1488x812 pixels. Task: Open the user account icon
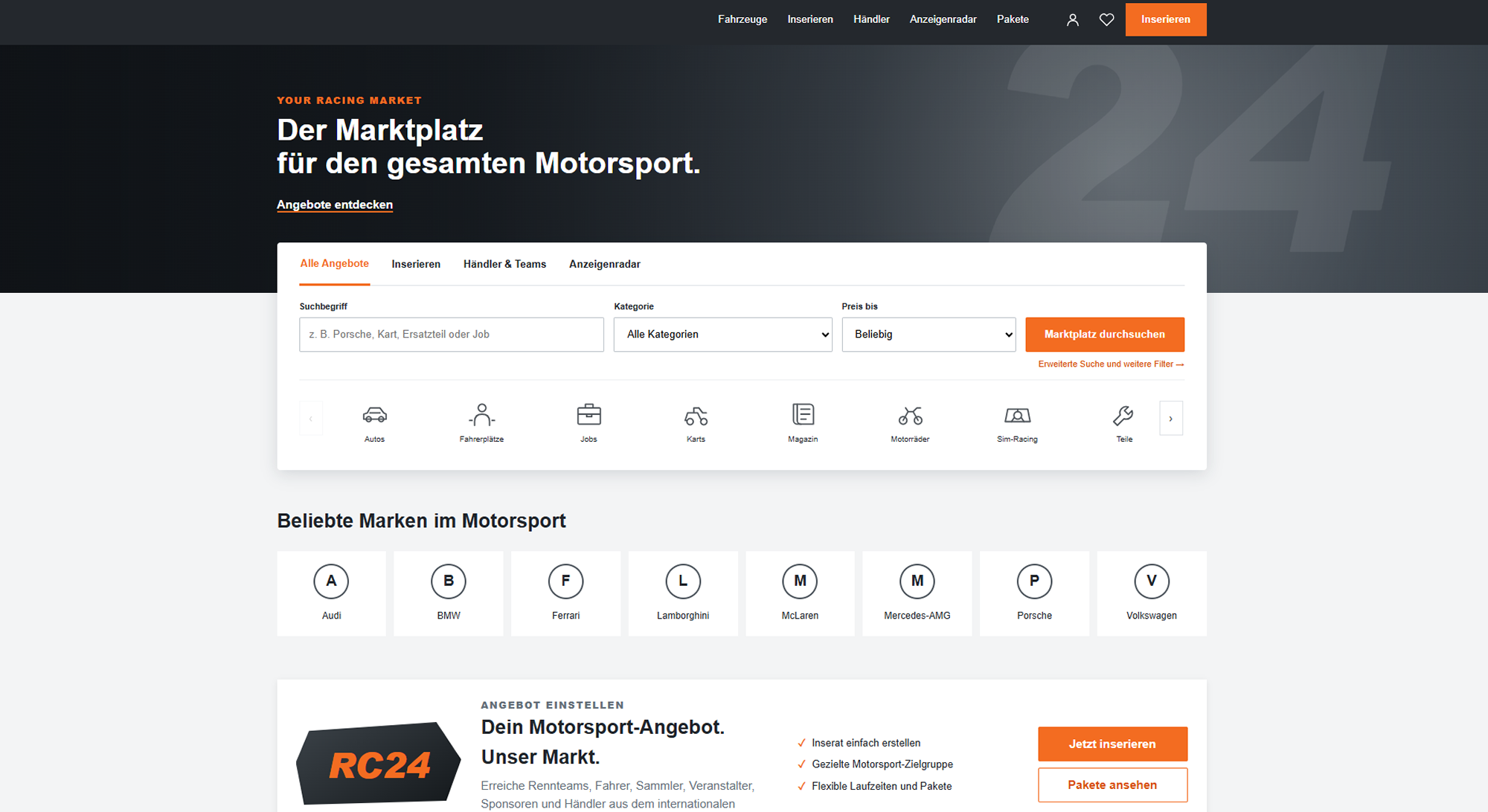(1072, 20)
